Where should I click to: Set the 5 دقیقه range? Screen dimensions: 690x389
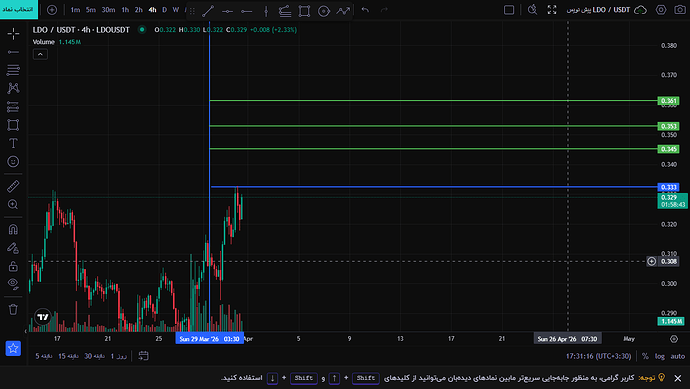[x=44, y=356]
